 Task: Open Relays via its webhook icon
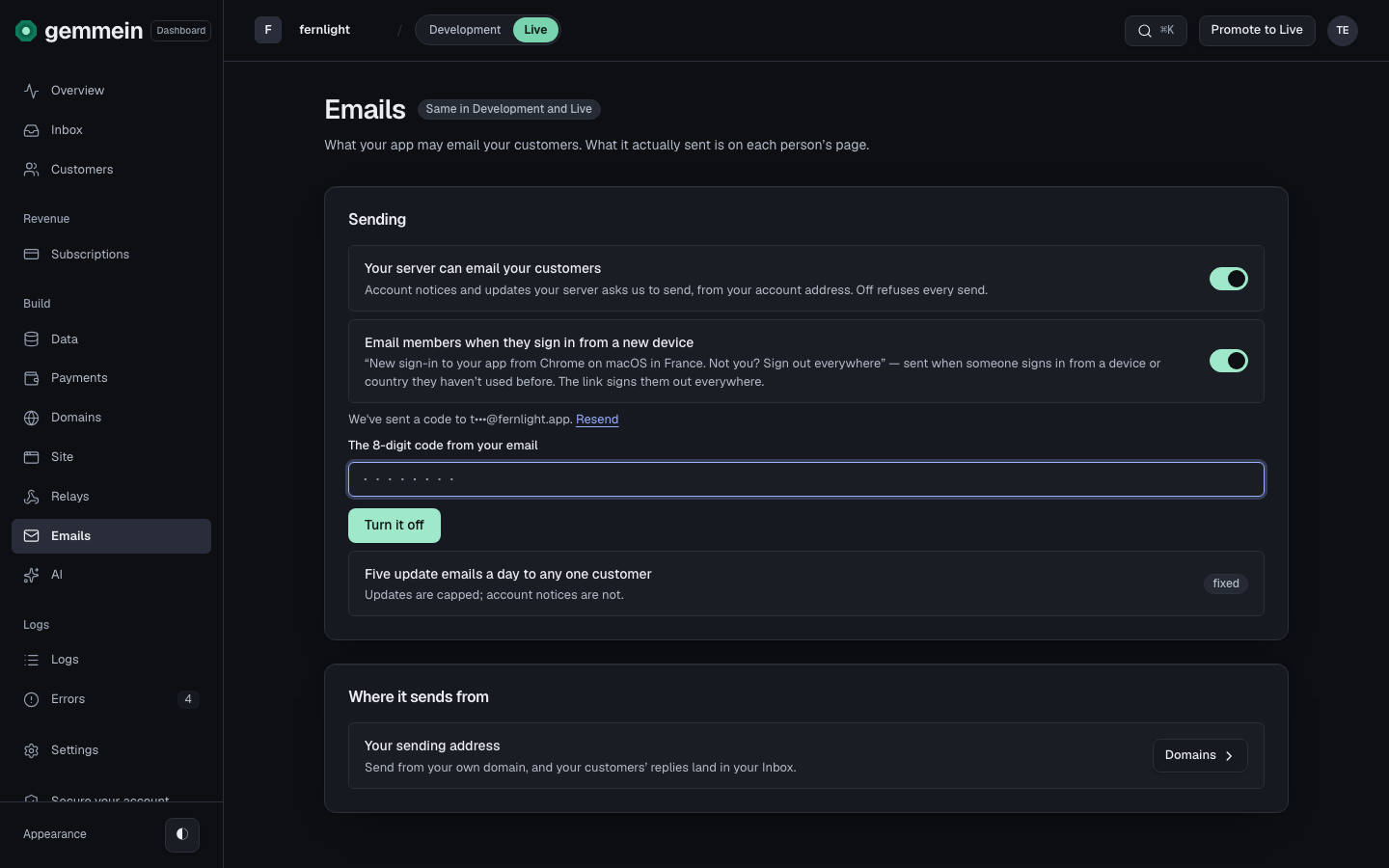coord(32,497)
